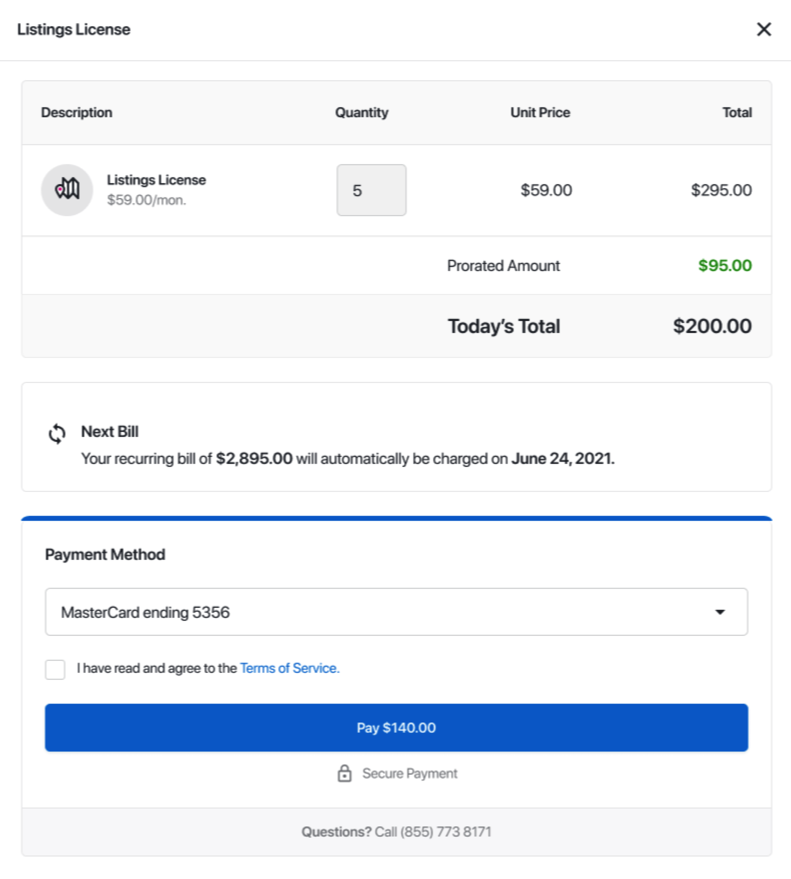
Task: Click the $295.00 line total
Action: pyautogui.click(x=721, y=190)
